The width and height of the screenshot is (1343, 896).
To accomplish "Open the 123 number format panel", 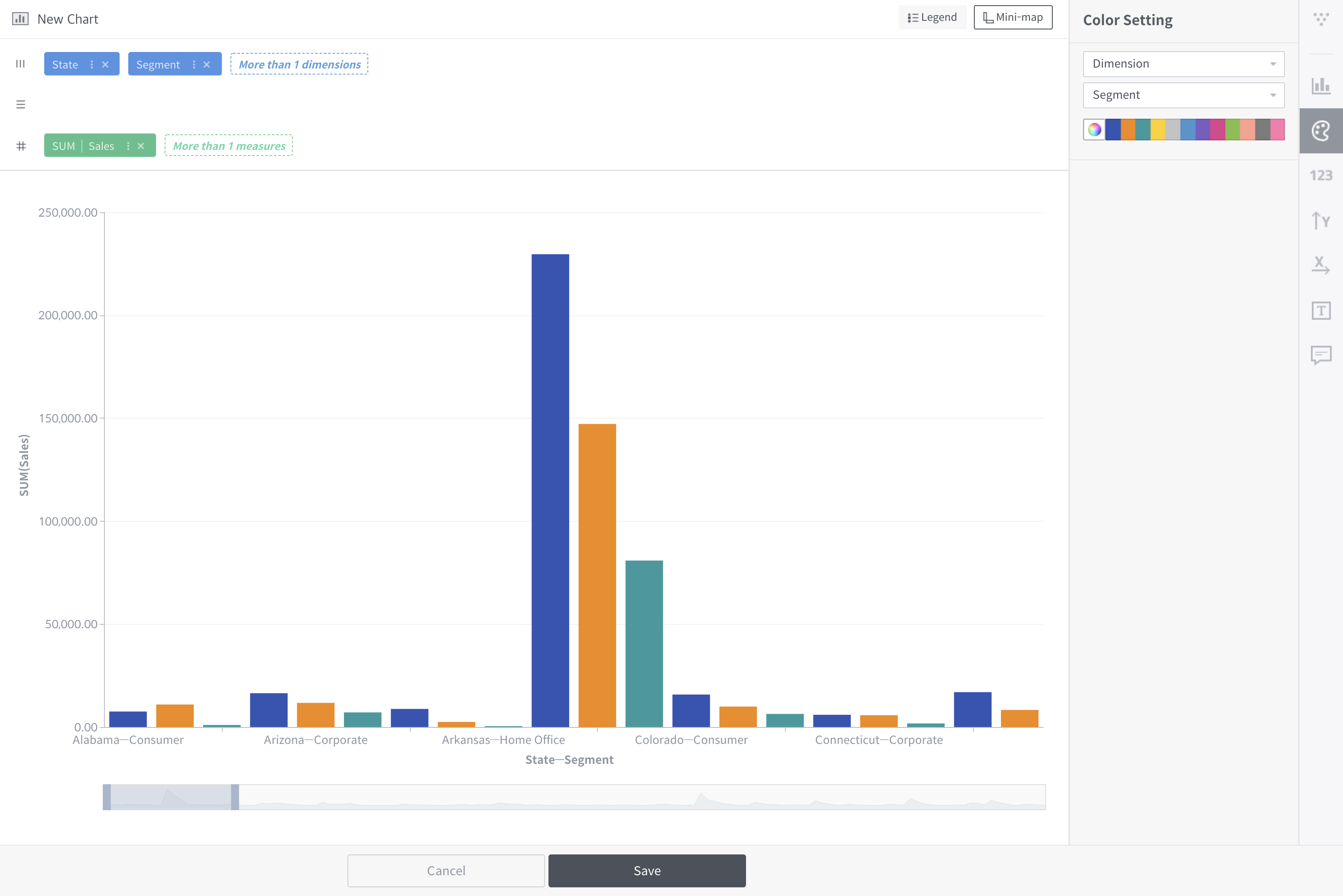I will pyautogui.click(x=1321, y=175).
